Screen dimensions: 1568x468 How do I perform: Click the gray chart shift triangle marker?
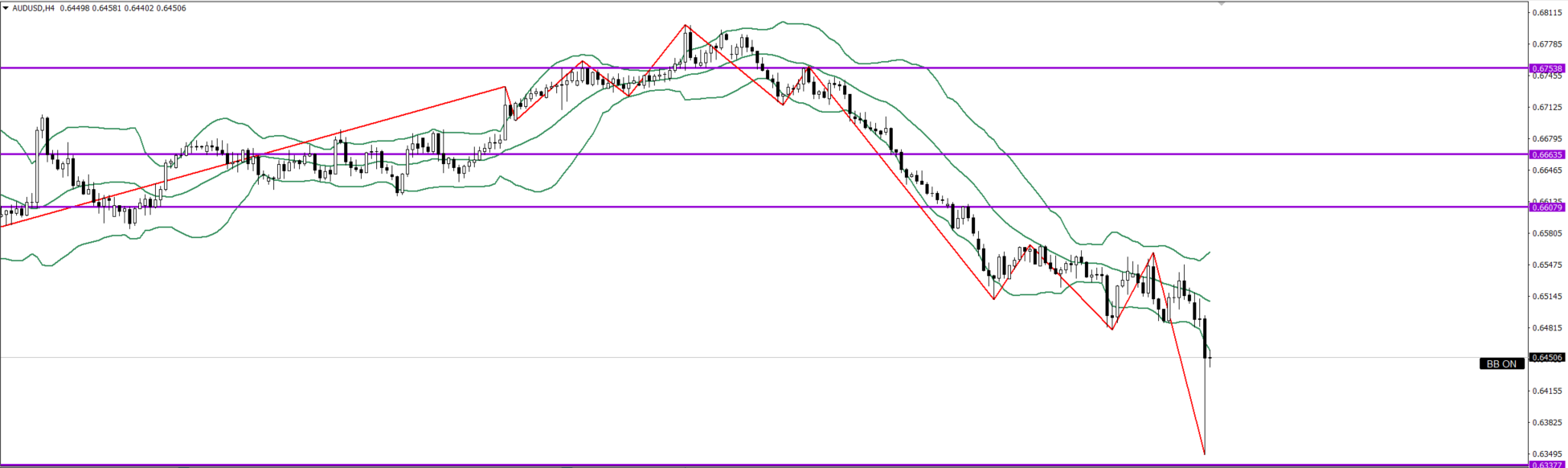click(x=1222, y=4)
